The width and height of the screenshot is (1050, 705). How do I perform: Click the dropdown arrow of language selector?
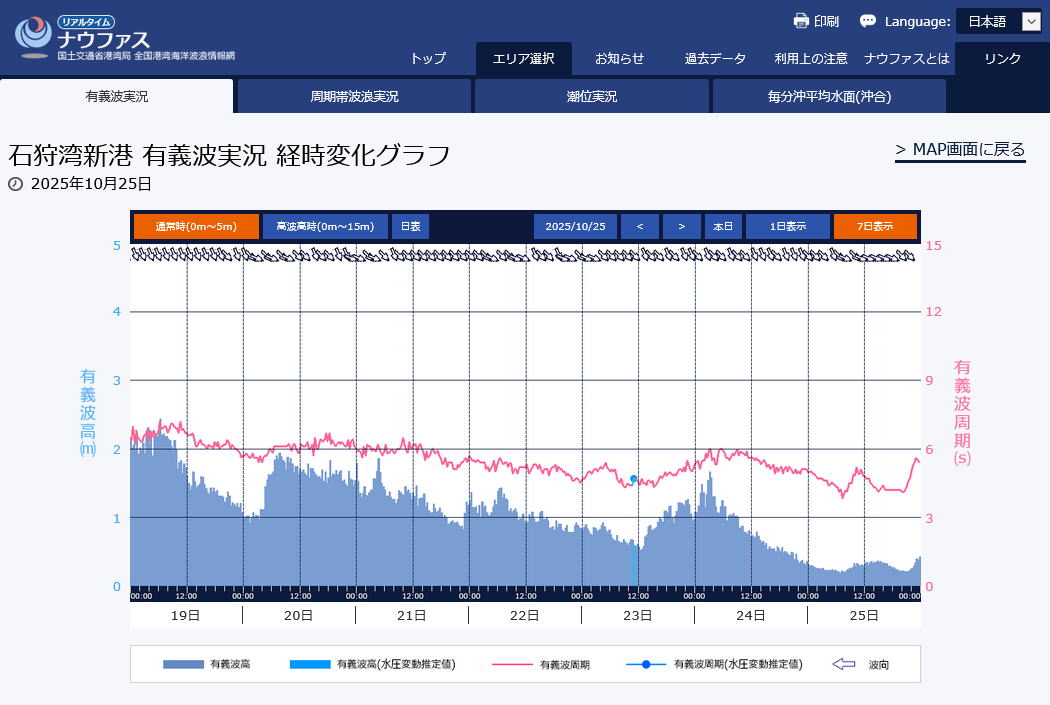(x=1031, y=21)
